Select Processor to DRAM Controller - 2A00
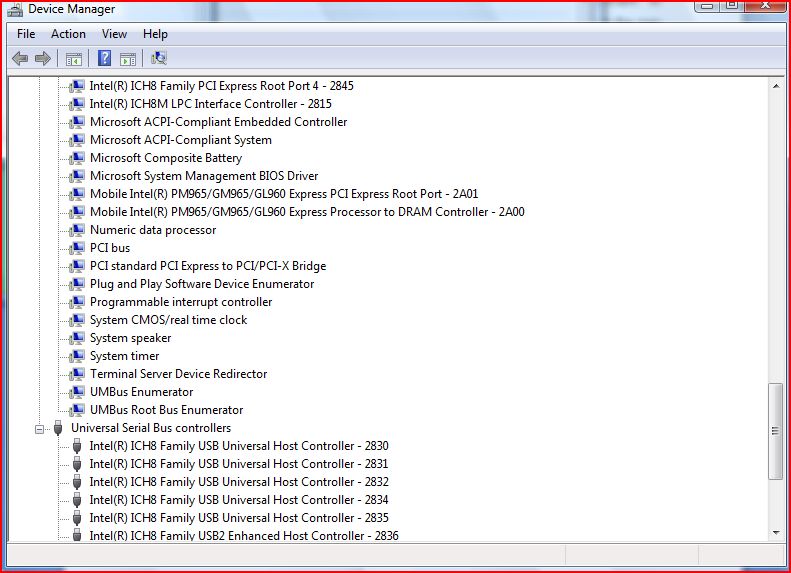Screen dimensions: 791x573 tap(307, 212)
